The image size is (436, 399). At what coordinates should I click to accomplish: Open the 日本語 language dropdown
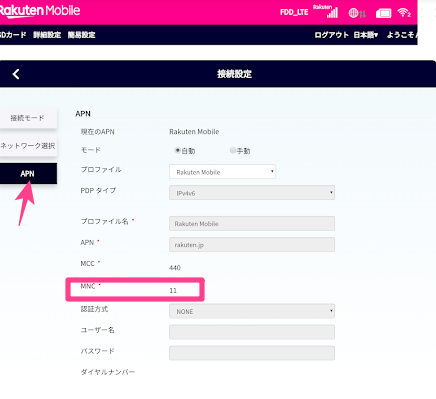[x=366, y=35]
